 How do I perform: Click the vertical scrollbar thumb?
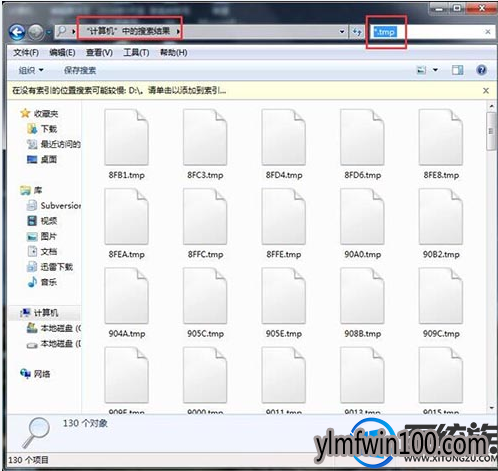pos(491,131)
